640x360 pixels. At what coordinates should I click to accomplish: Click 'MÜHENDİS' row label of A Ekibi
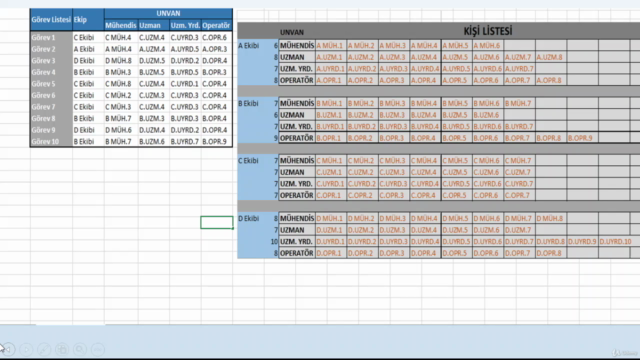pyautogui.click(x=297, y=46)
